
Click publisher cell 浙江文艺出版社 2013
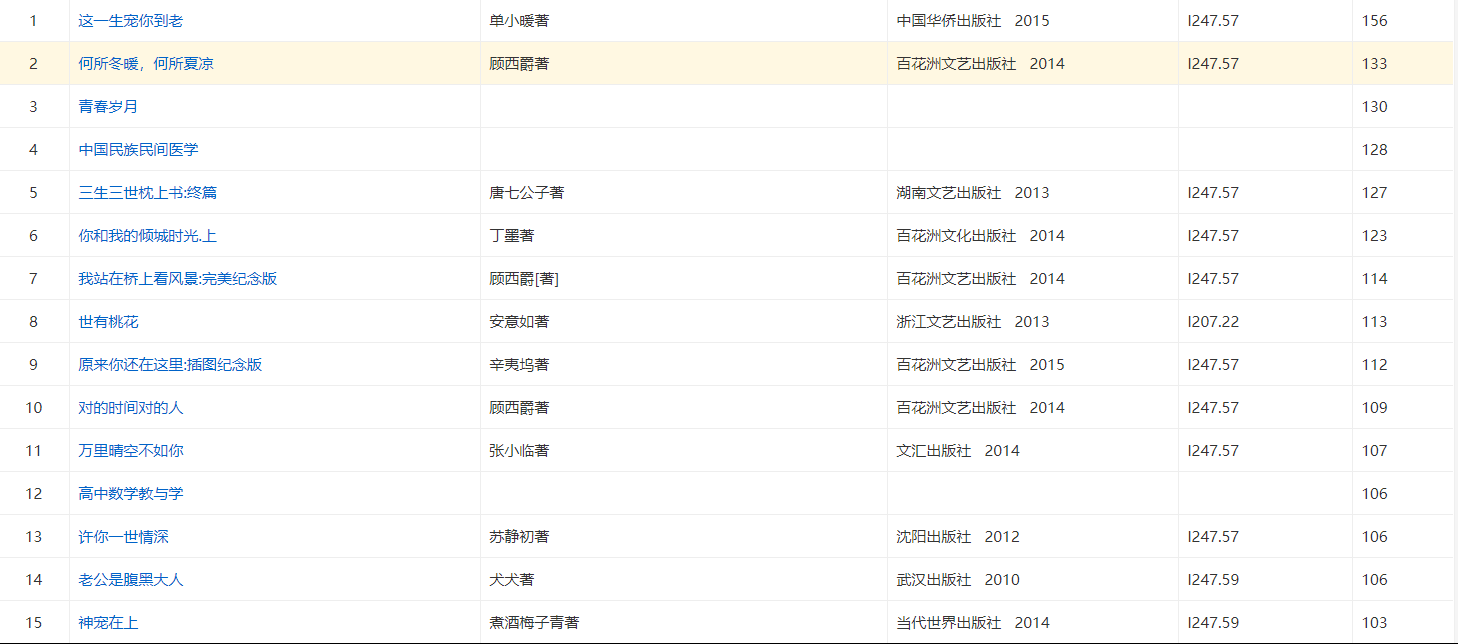click(x=973, y=321)
